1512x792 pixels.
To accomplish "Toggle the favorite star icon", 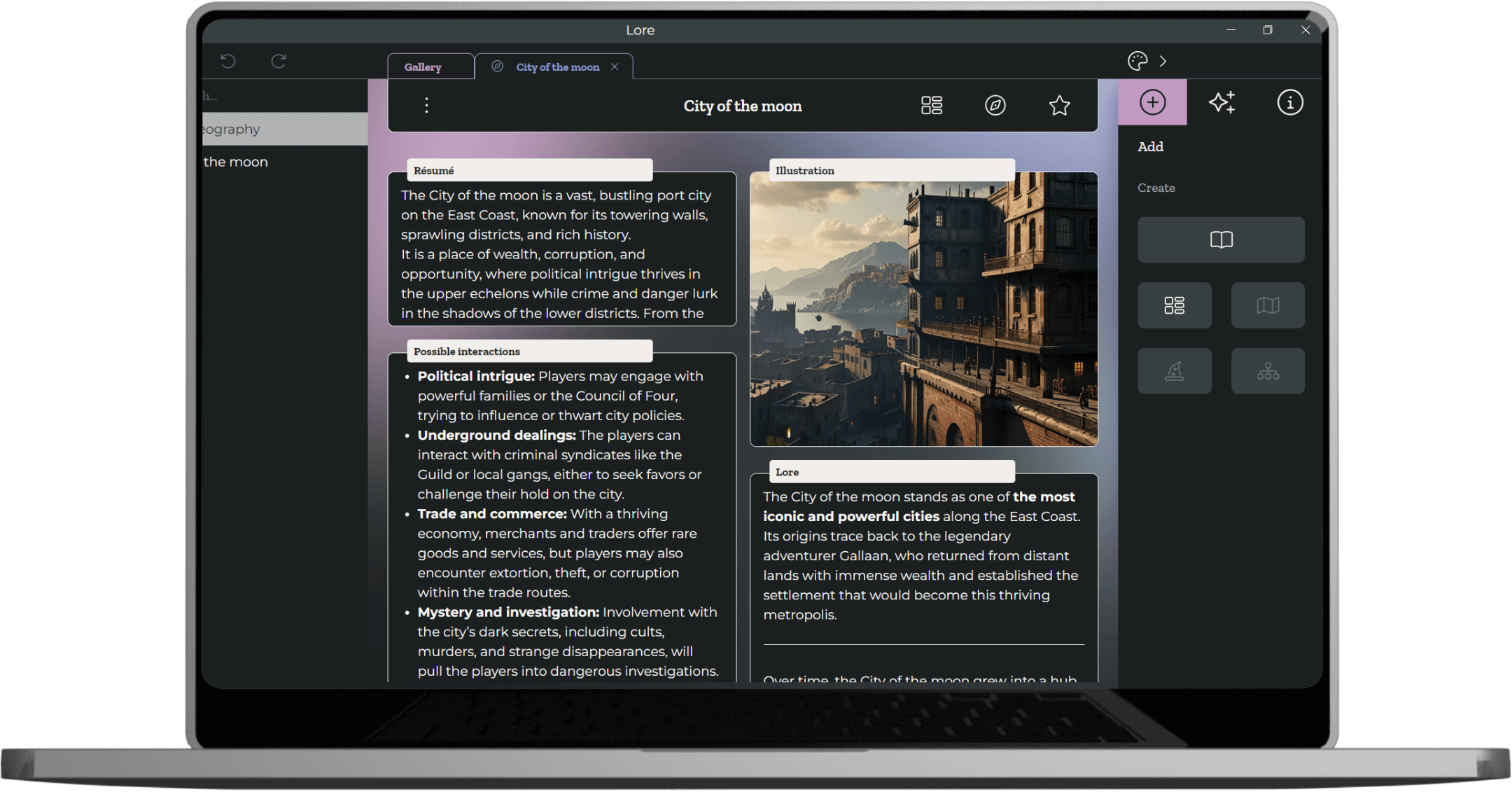I will [x=1059, y=105].
